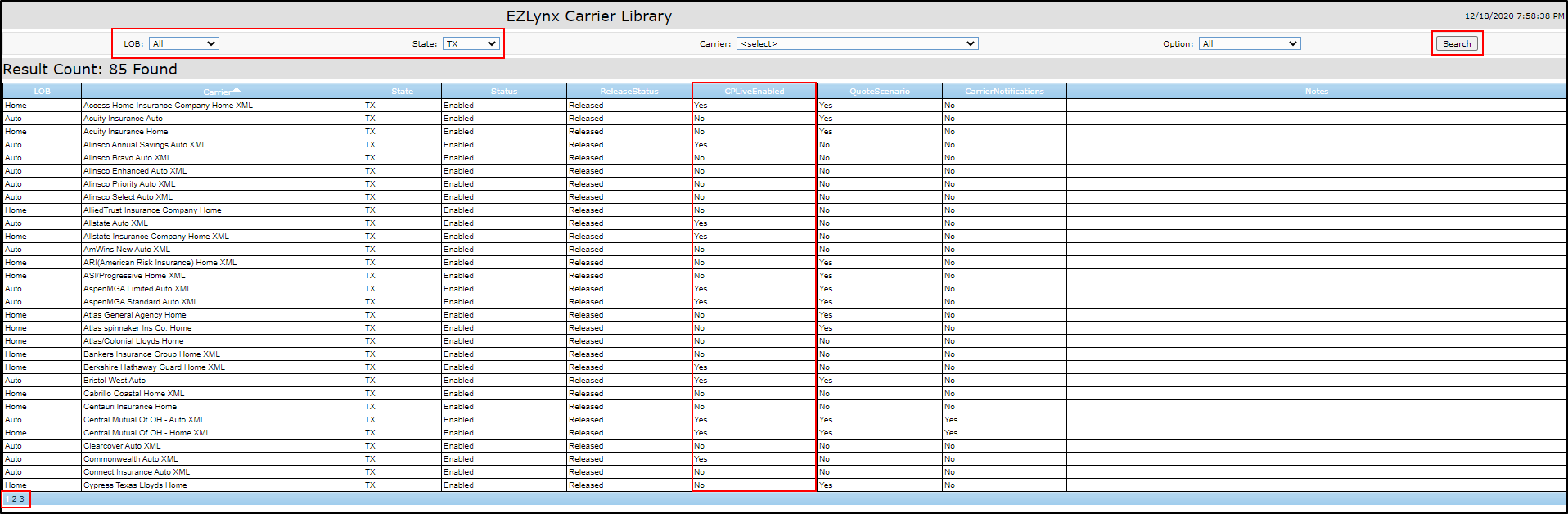1568x514 pixels.
Task: Click Central Mutual Of OH - Home XML
Action: [x=146, y=433]
